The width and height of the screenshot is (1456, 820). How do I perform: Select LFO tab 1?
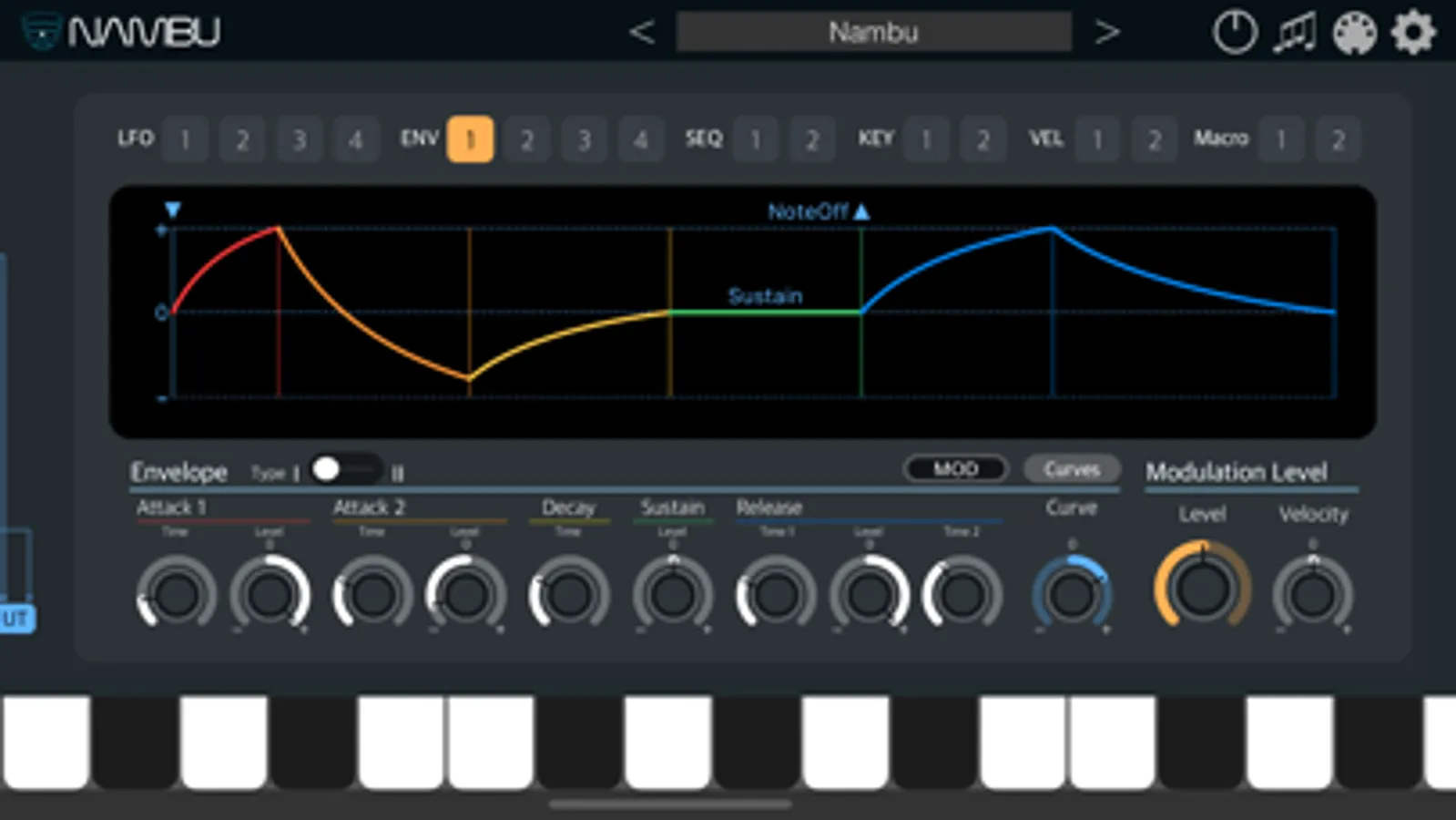(x=185, y=139)
